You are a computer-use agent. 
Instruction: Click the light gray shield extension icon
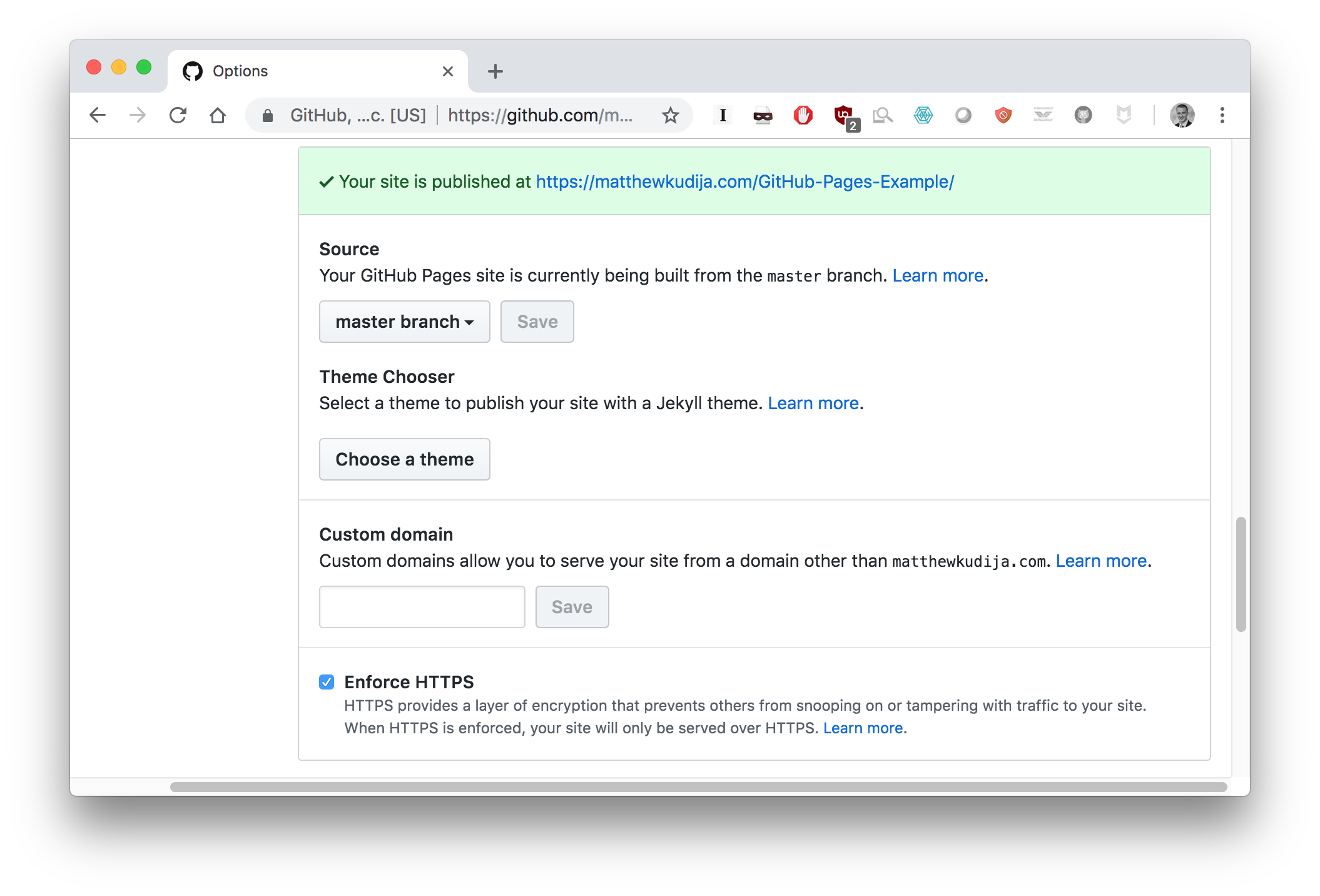[x=1124, y=115]
